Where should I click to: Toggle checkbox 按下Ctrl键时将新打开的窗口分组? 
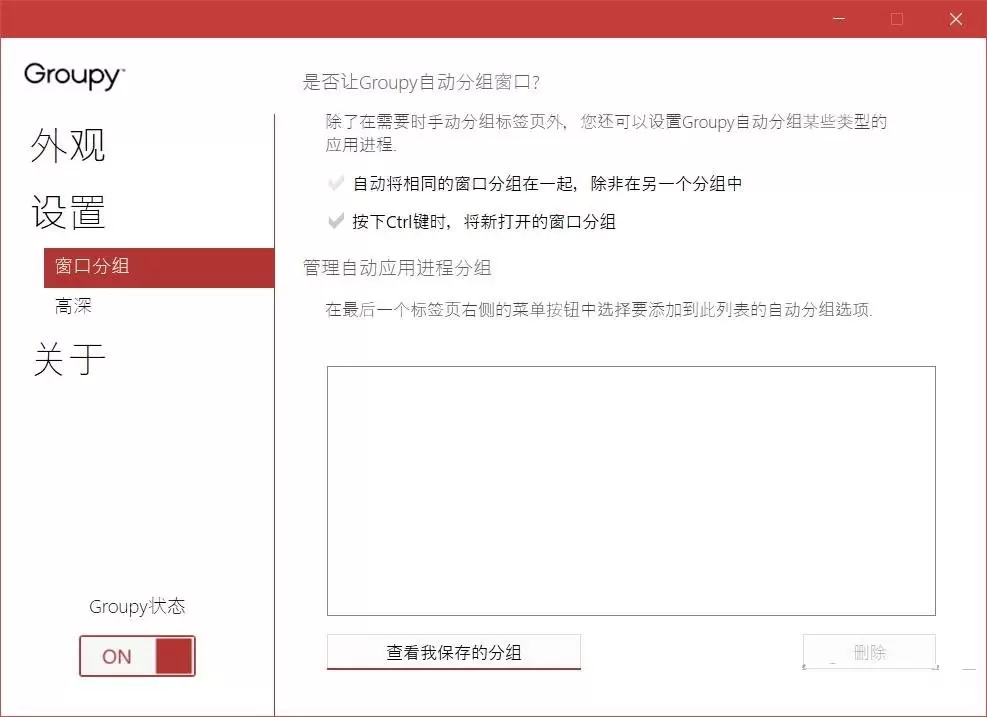click(x=336, y=221)
